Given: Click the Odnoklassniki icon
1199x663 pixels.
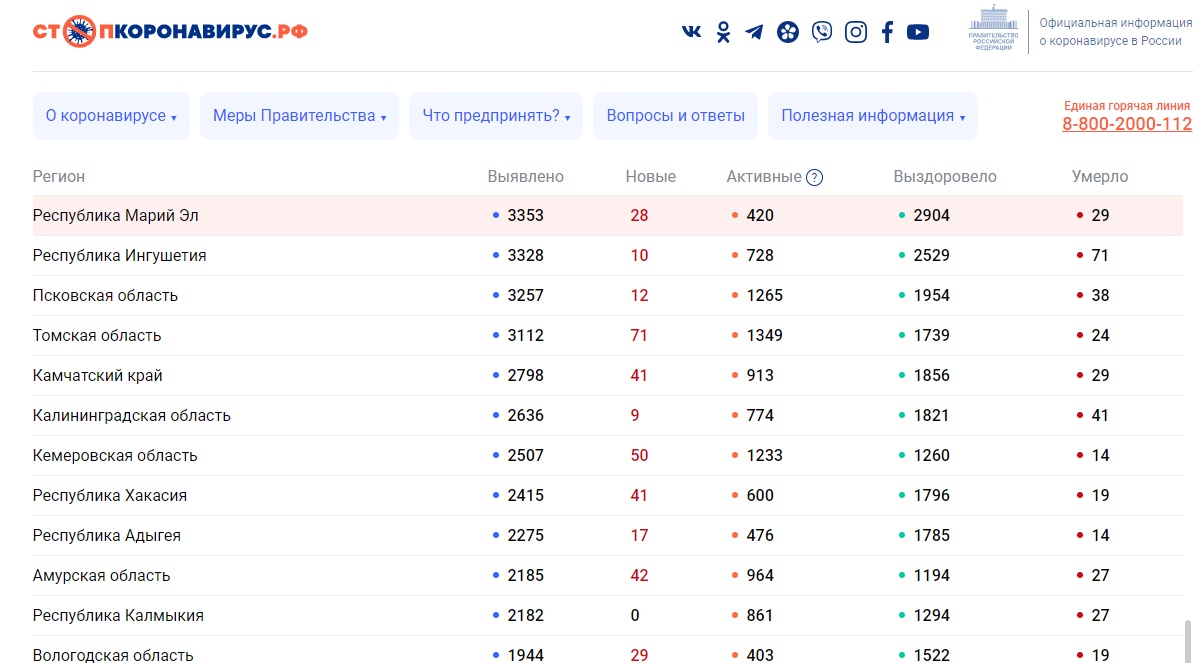Looking at the screenshot, I should [723, 32].
